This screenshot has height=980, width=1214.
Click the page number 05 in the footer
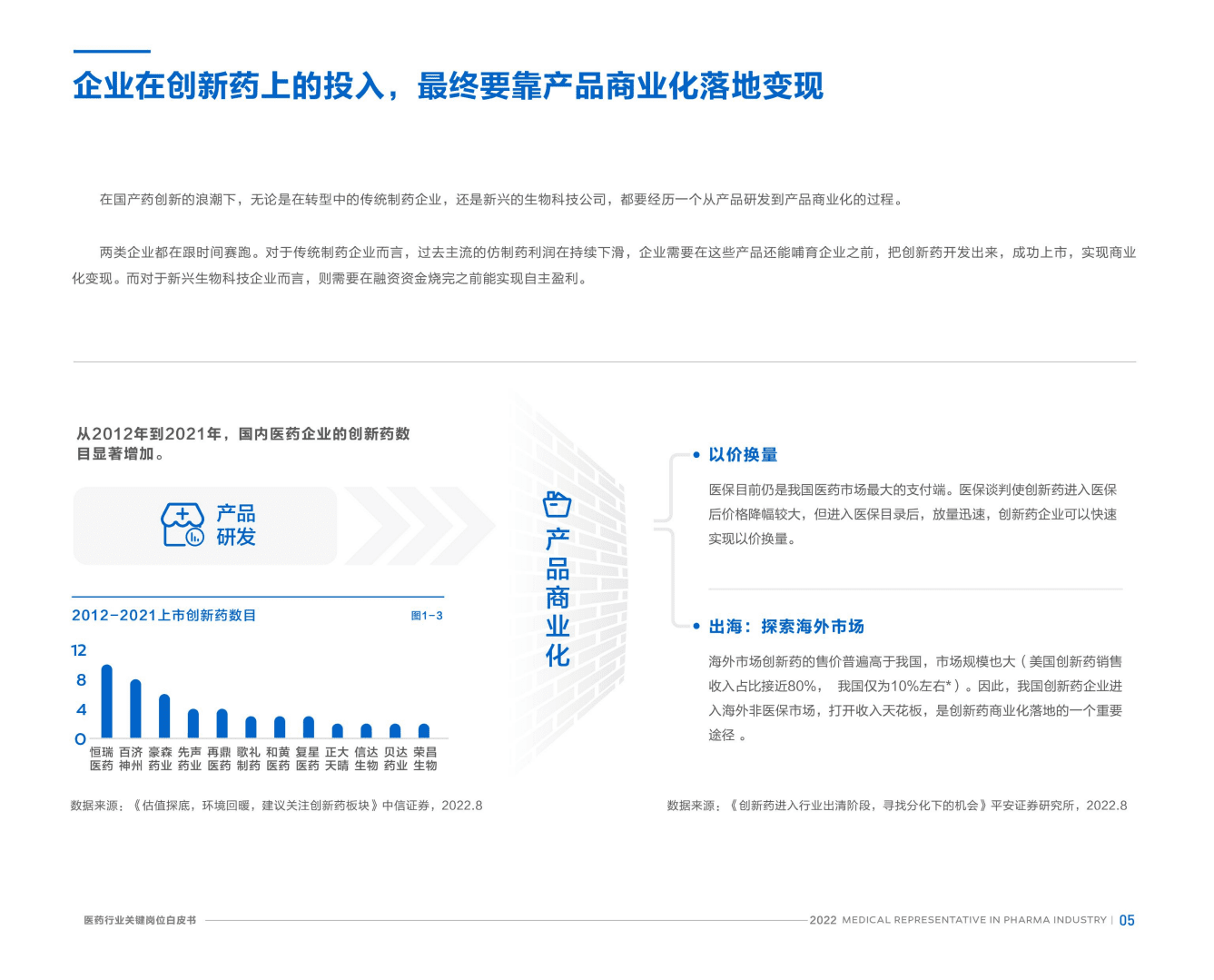coord(1129,920)
